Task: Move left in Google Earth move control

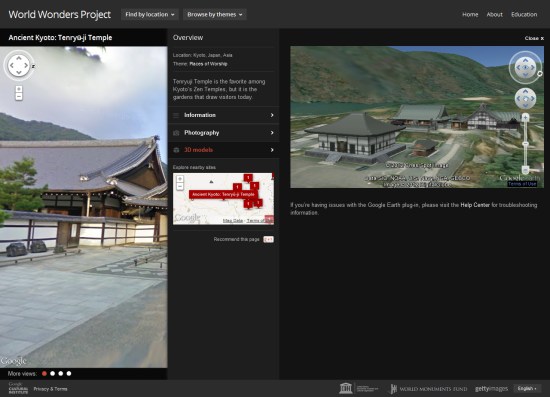Action: (x=518, y=99)
